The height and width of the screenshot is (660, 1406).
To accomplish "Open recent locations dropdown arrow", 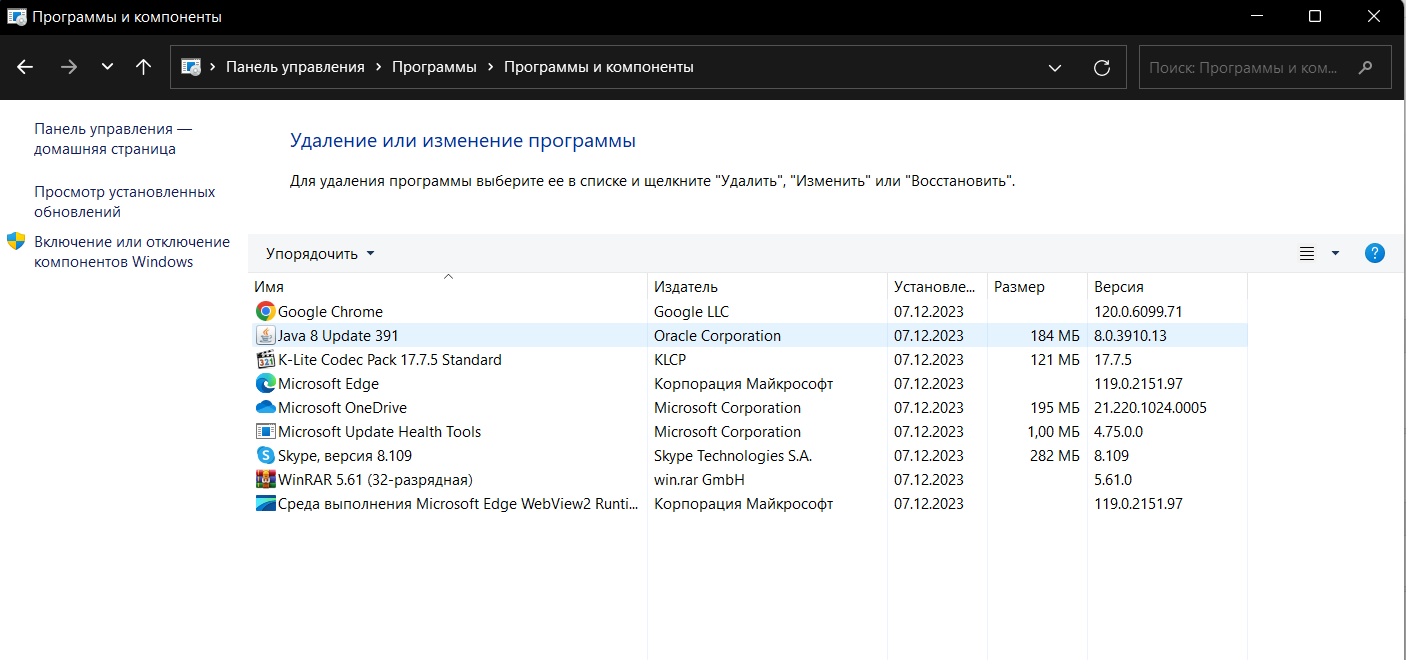I will click(x=107, y=67).
